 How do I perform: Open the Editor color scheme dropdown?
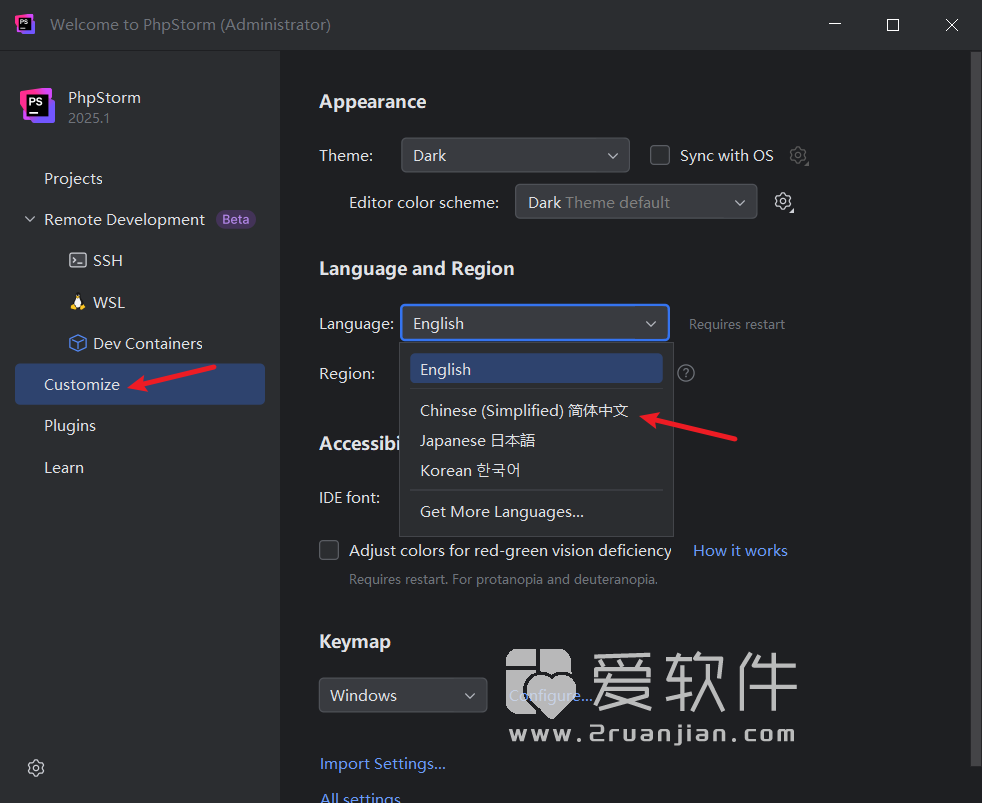click(636, 202)
